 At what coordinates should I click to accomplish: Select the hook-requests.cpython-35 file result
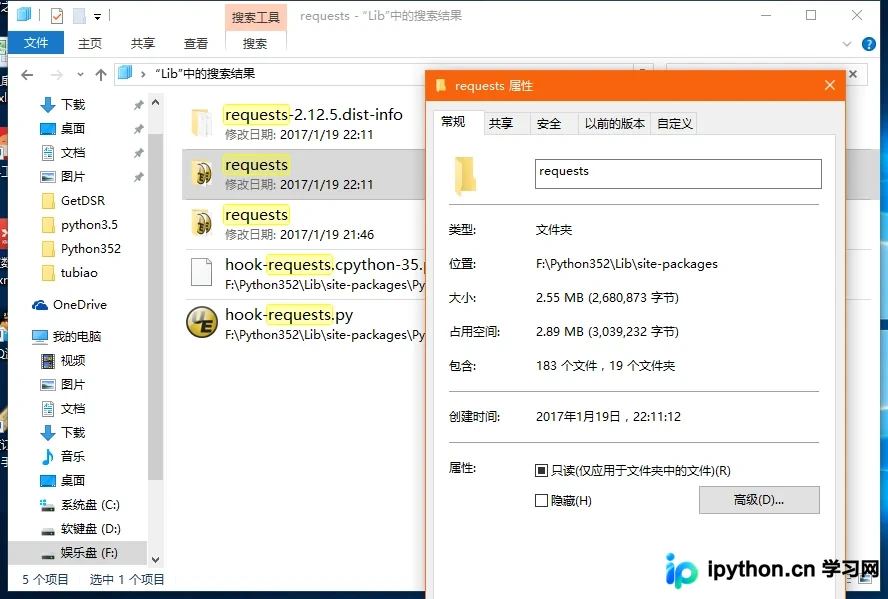[304, 274]
